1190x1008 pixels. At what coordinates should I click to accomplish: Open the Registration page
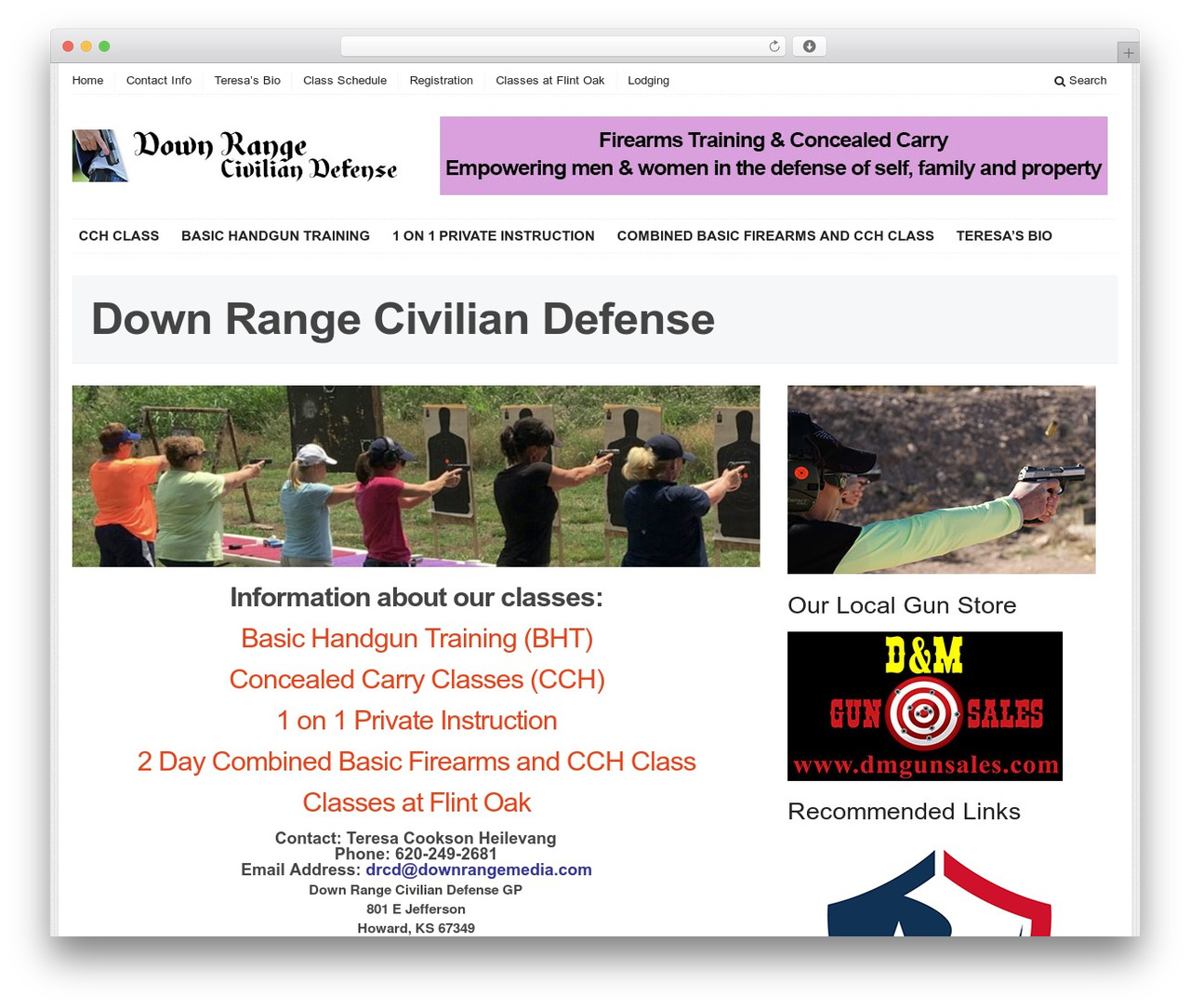tap(441, 81)
